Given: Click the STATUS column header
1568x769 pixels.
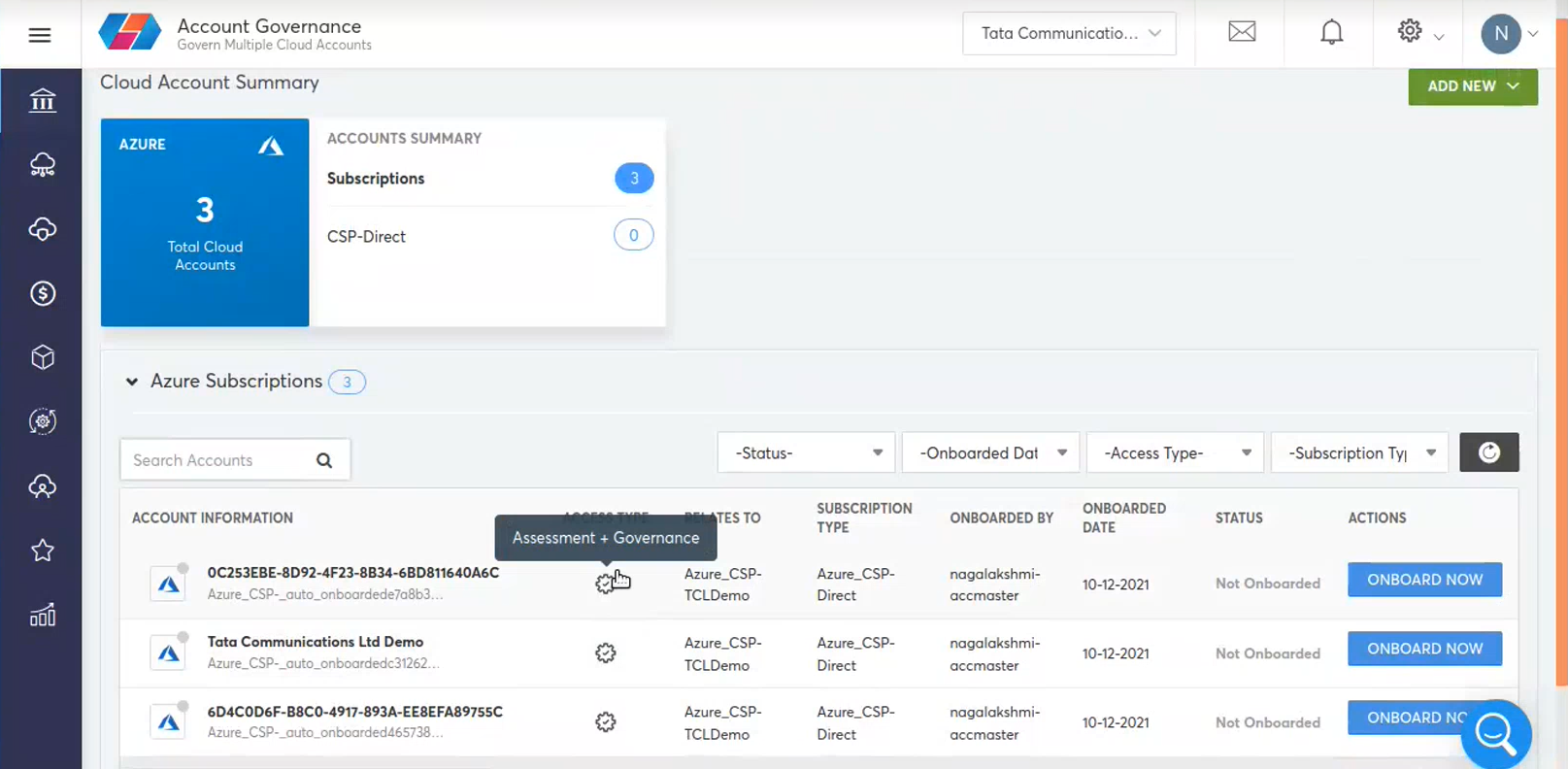Looking at the screenshot, I should (x=1239, y=518).
